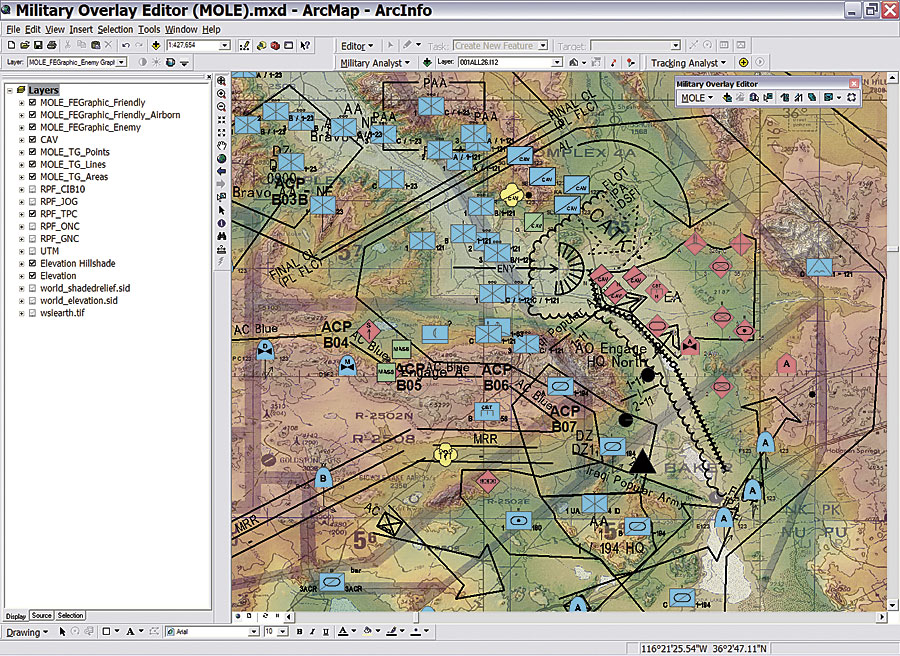Expand the UTM layer node
The height and width of the screenshot is (656, 900).
[x=22, y=251]
